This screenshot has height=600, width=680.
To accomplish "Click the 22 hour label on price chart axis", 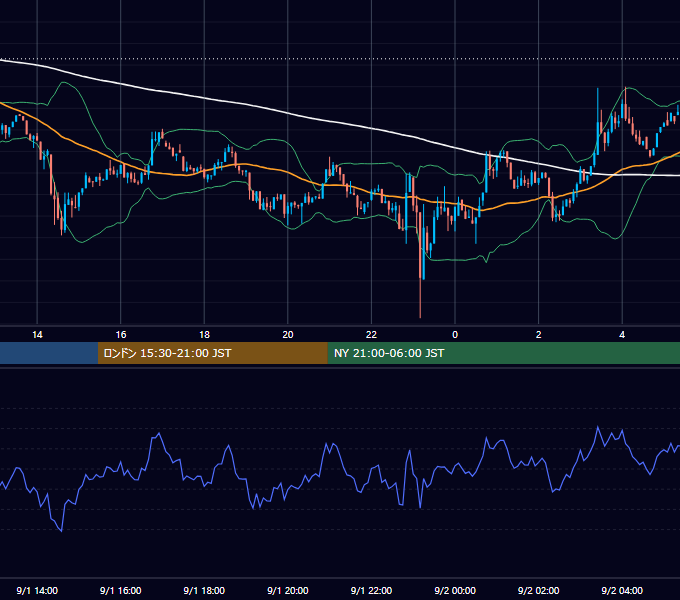I will 371,335.
